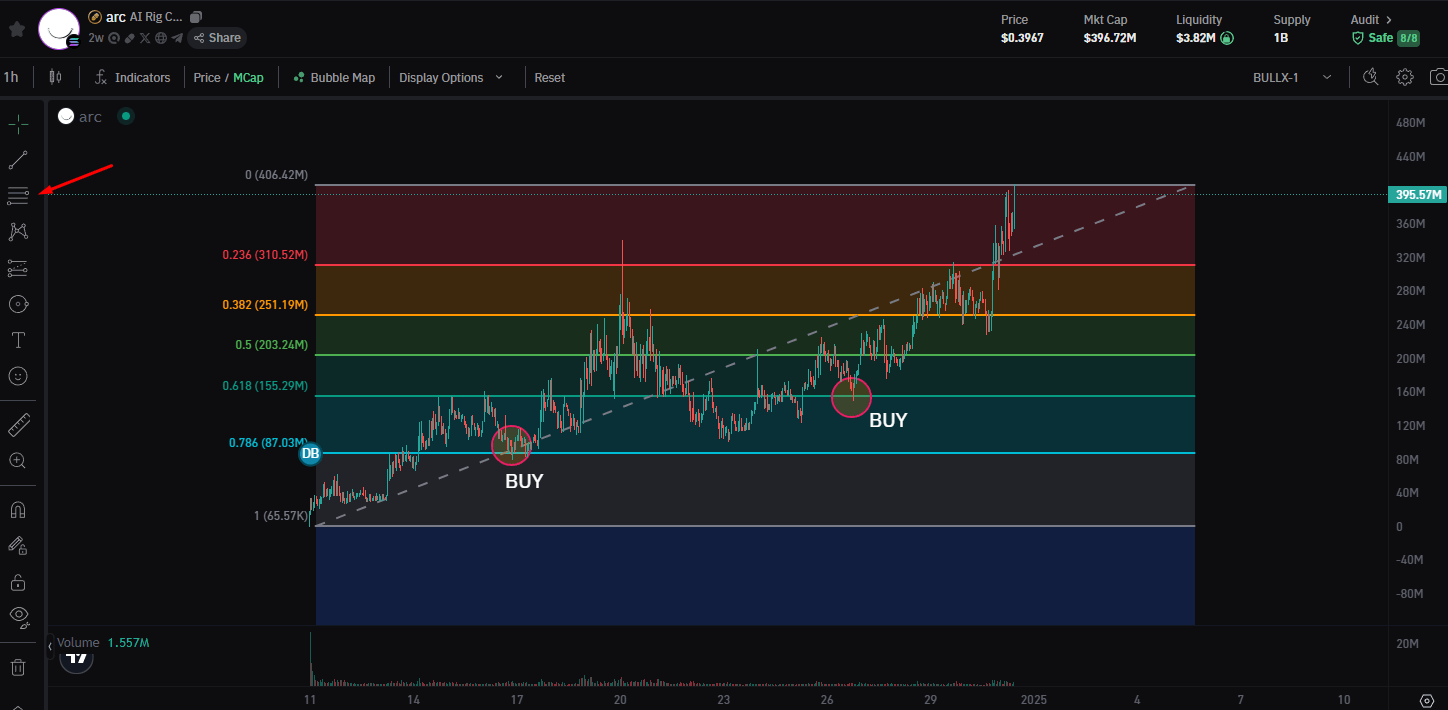The image size is (1448, 710).
Task: Pick the crosshair cursor tool
Action: [18, 124]
